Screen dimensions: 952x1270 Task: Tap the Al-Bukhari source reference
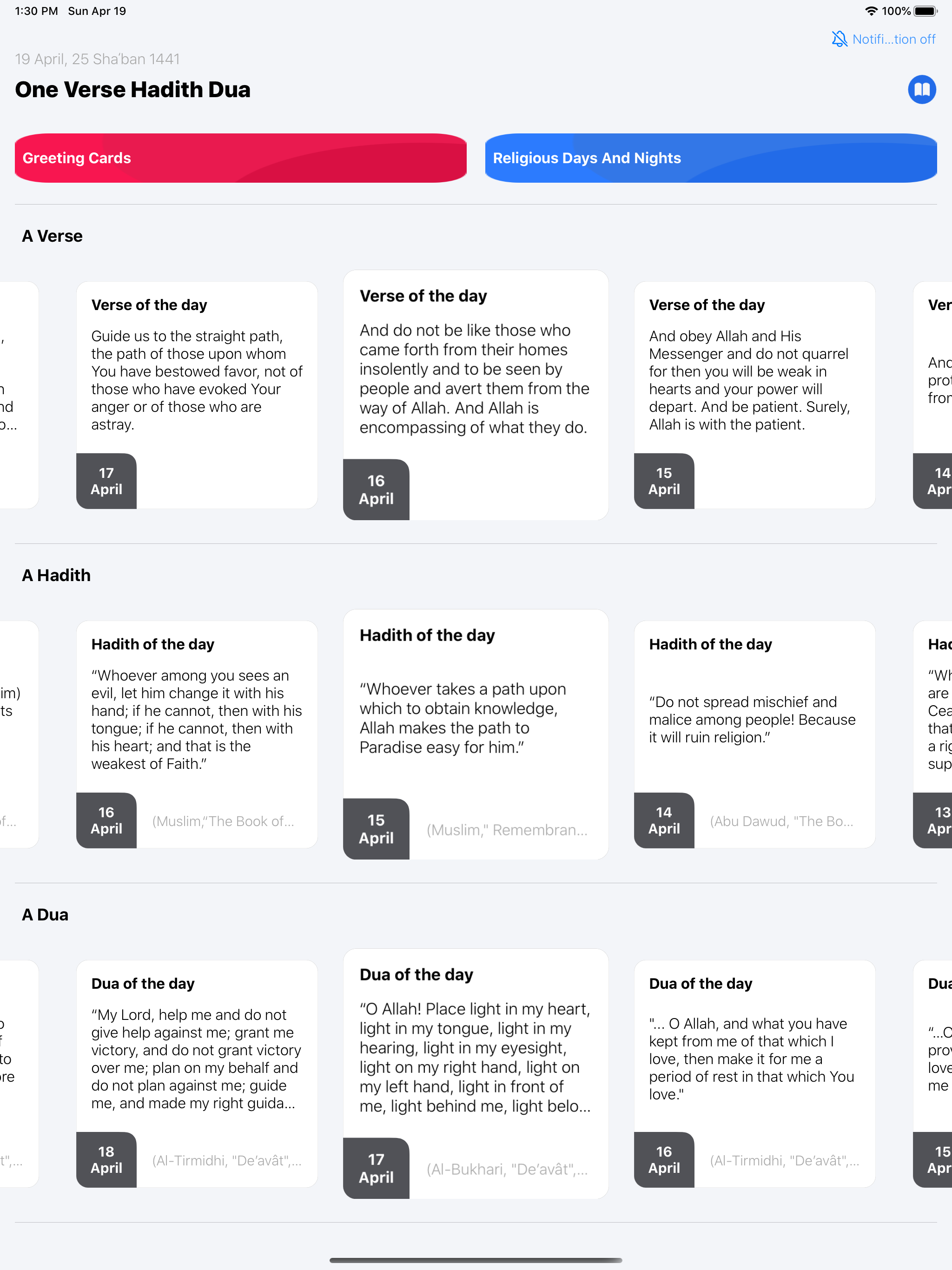(x=507, y=1169)
